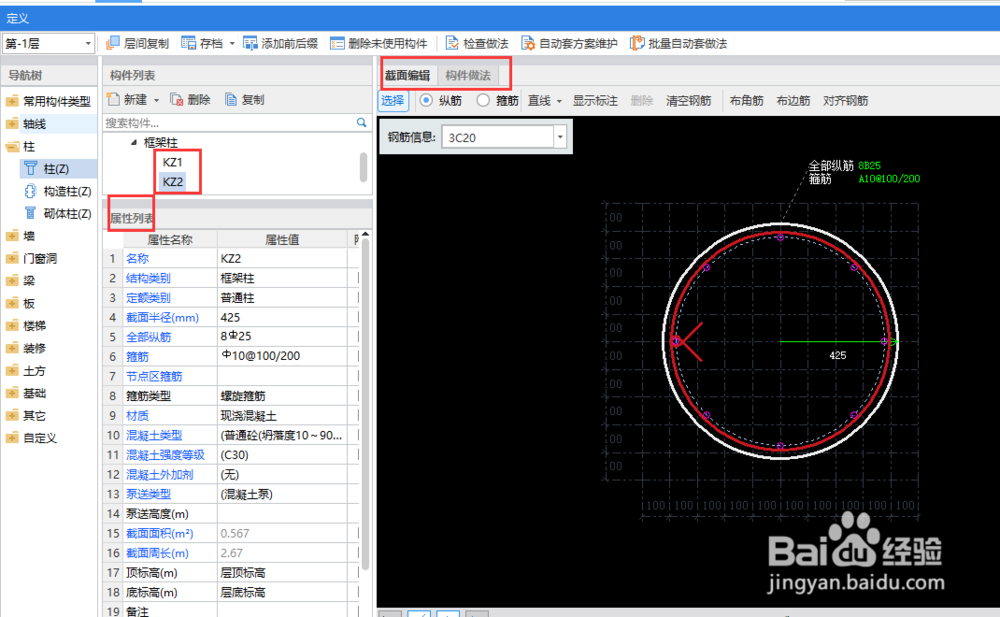Image resolution: width=1000 pixels, height=617 pixels.
Task: Click the 复制 copy component icon
Action: [x=231, y=99]
